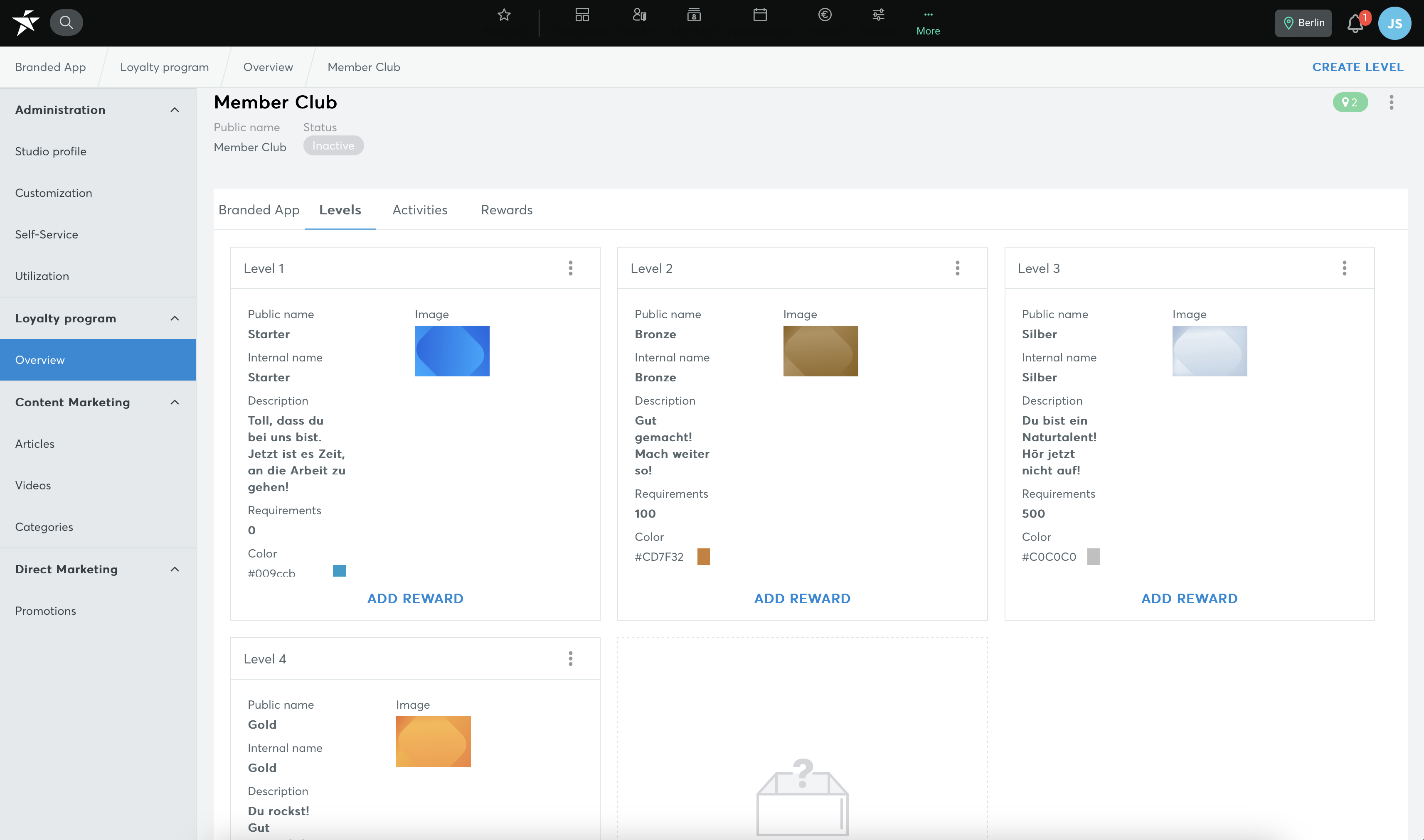1424x840 pixels.
Task: Open Appointments calendar icon
Action: pyautogui.click(x=760, y=15)
